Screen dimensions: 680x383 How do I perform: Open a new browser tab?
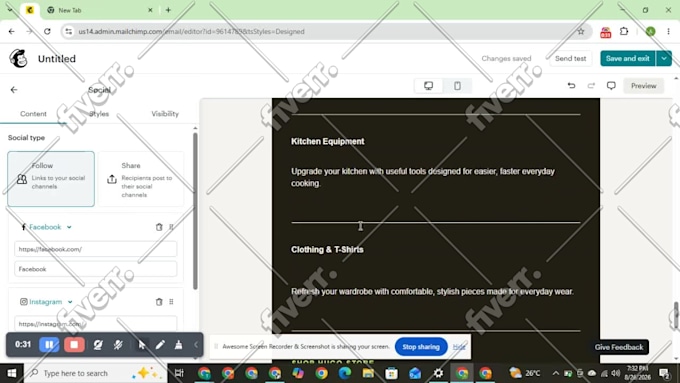[168, 10]
